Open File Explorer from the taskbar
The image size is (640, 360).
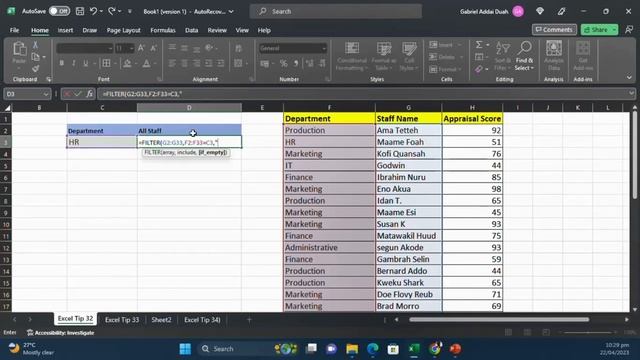tap(352, 349)
